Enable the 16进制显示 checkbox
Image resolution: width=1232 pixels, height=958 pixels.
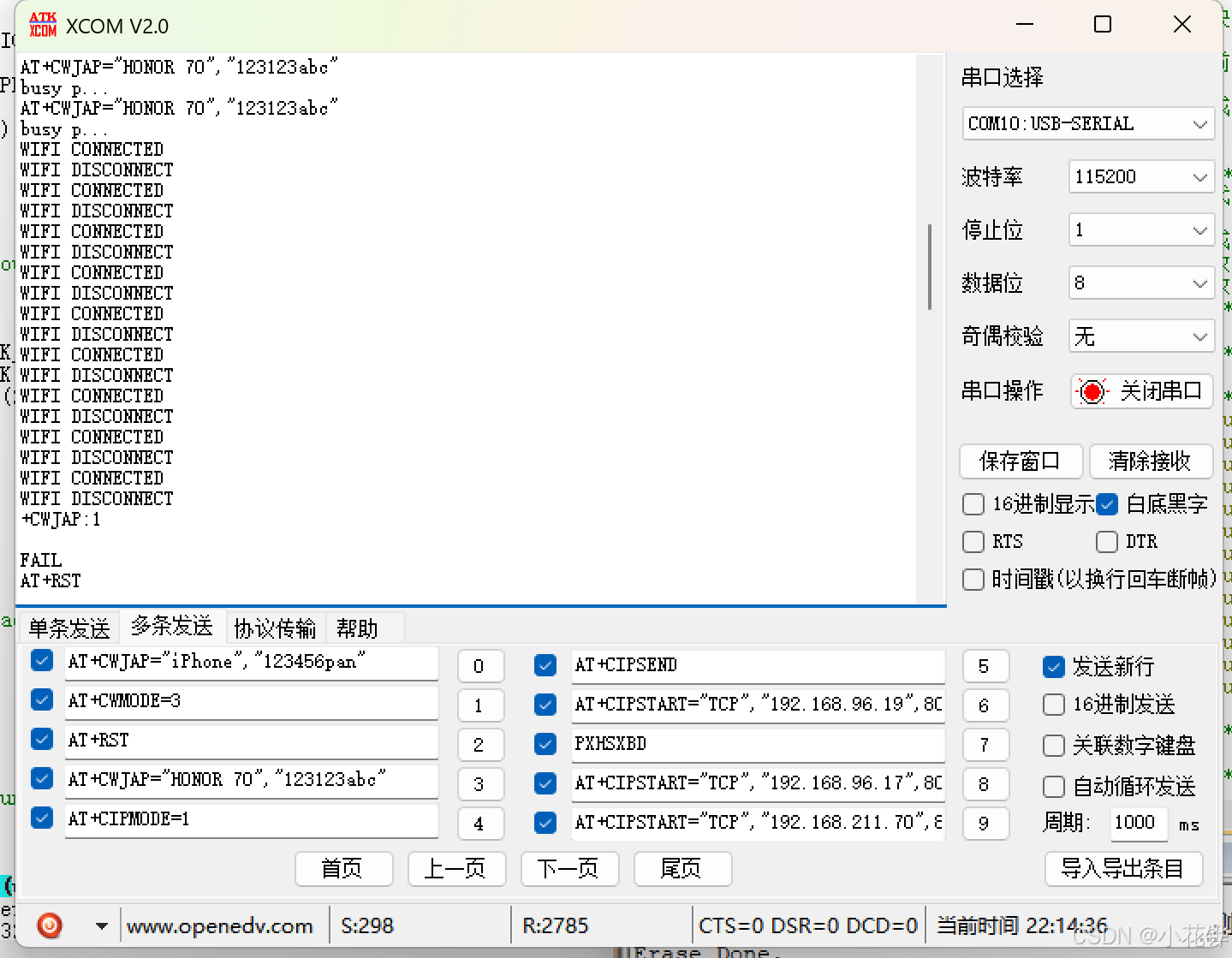(x=973, y=504)
